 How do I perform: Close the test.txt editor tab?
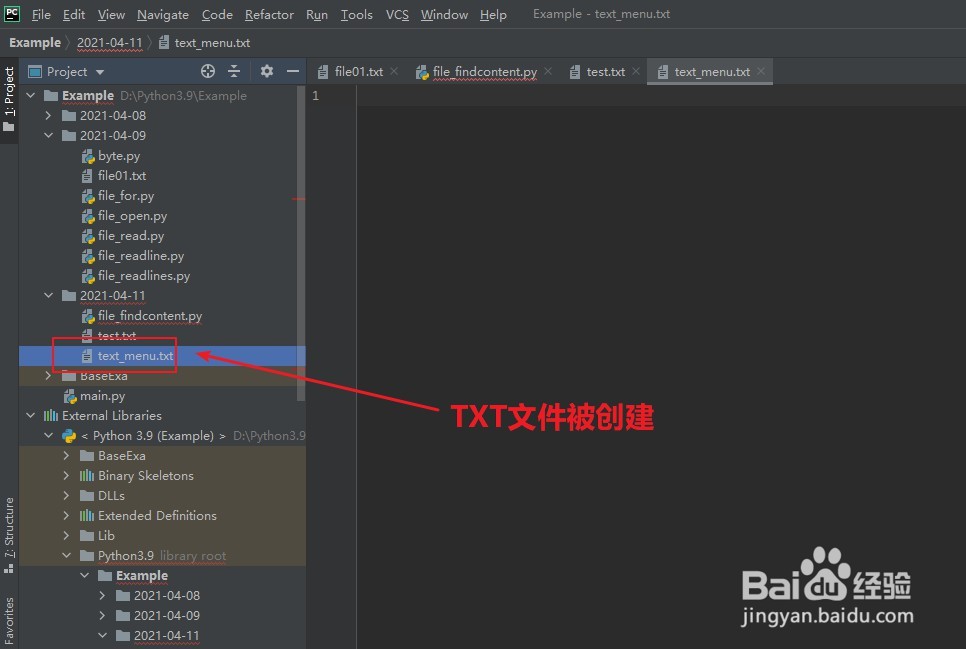636,71
